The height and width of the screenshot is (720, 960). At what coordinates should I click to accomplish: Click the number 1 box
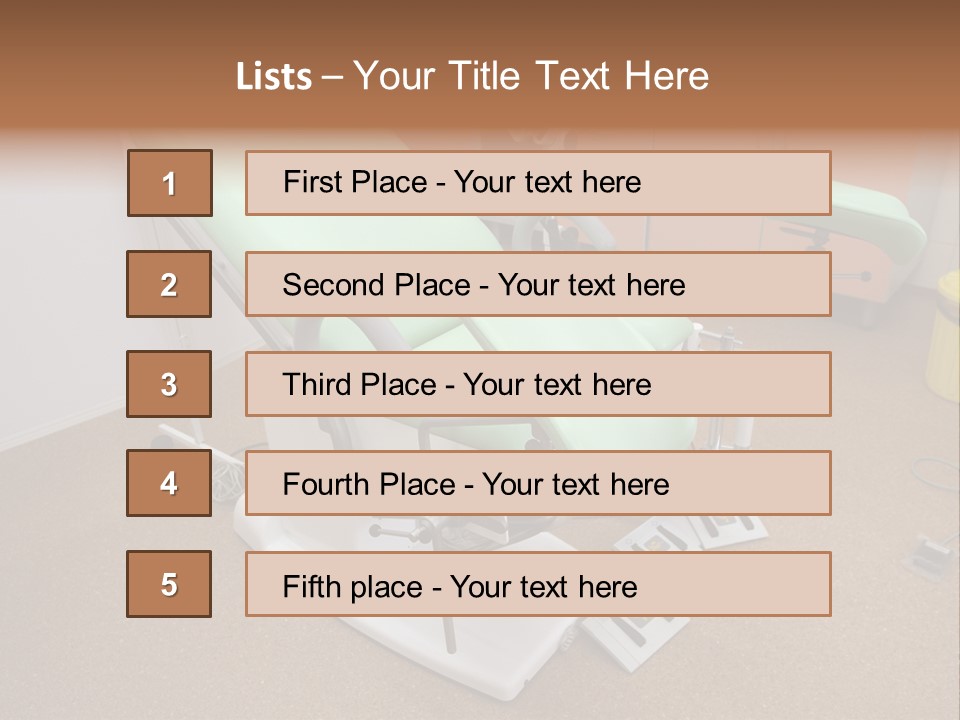pyautogui.click(x=170, y=183)
